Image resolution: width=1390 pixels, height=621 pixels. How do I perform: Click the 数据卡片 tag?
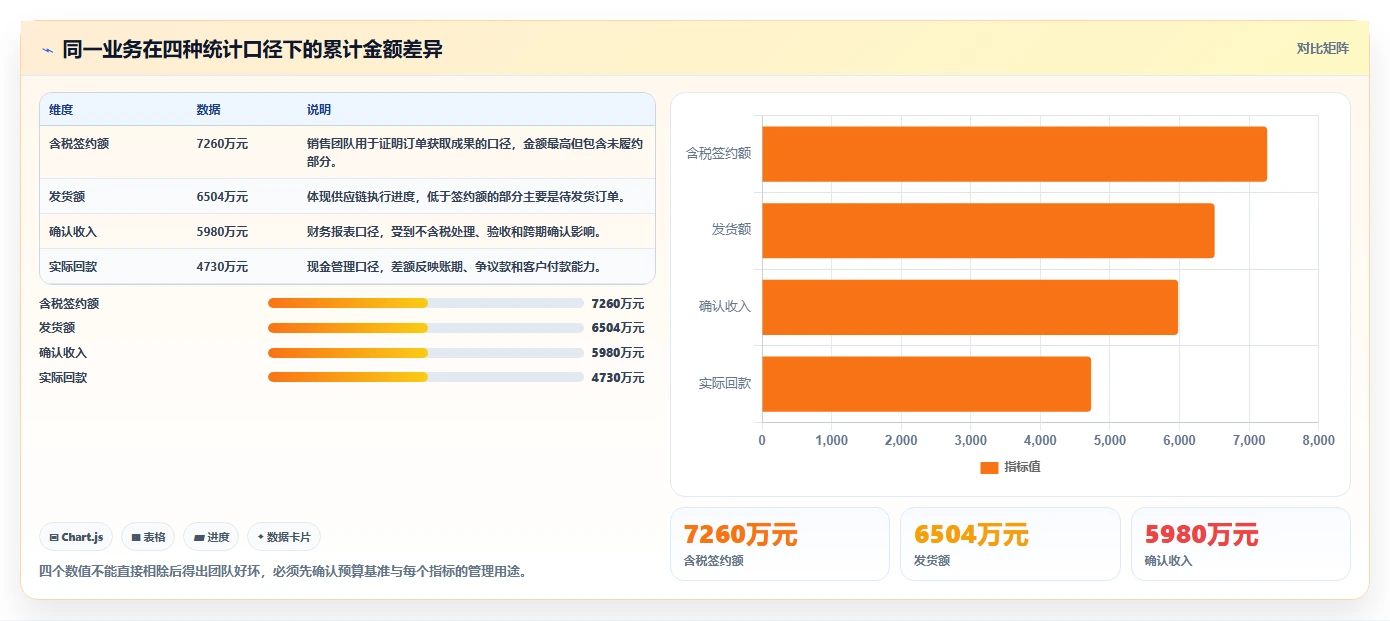284,537
